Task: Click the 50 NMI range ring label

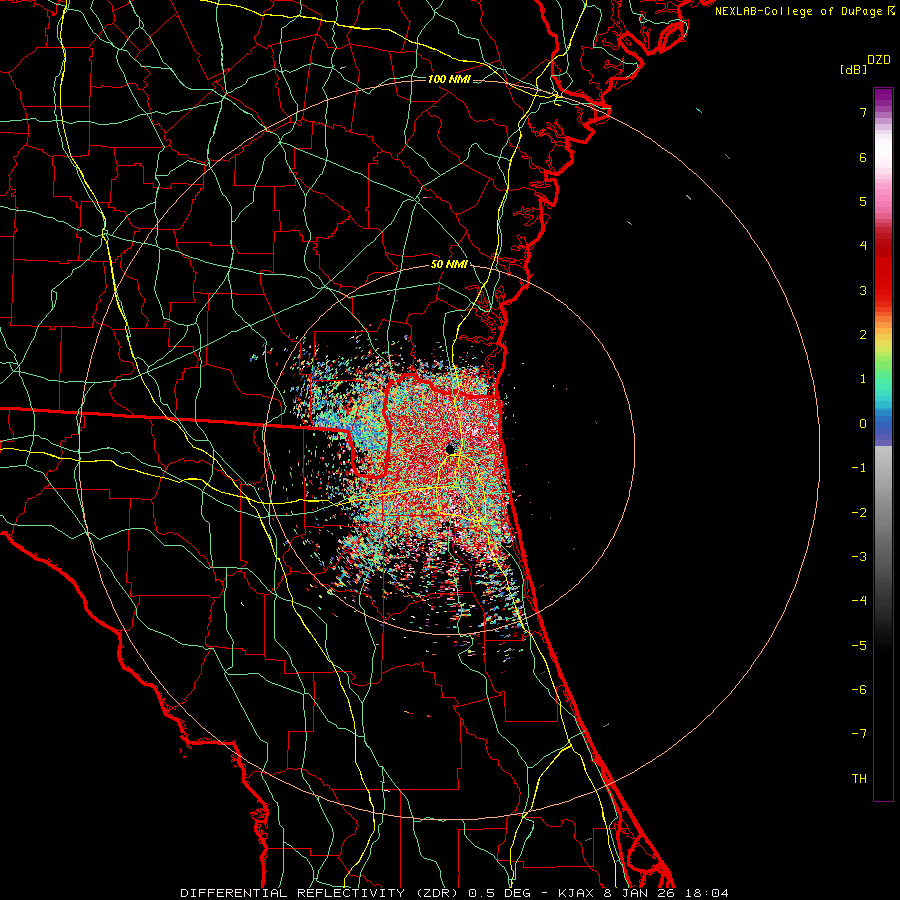Action: (x=449, y=265)
